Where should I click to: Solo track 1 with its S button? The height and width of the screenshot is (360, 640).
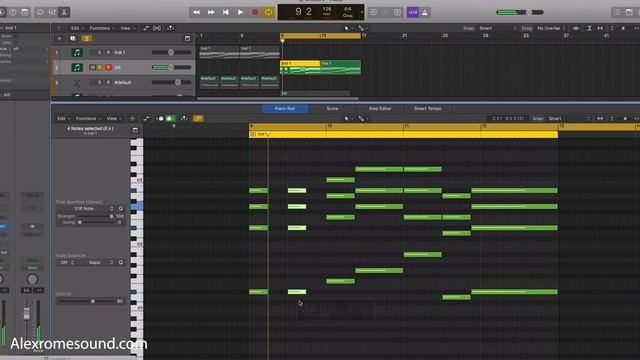(x=99, y=52)
